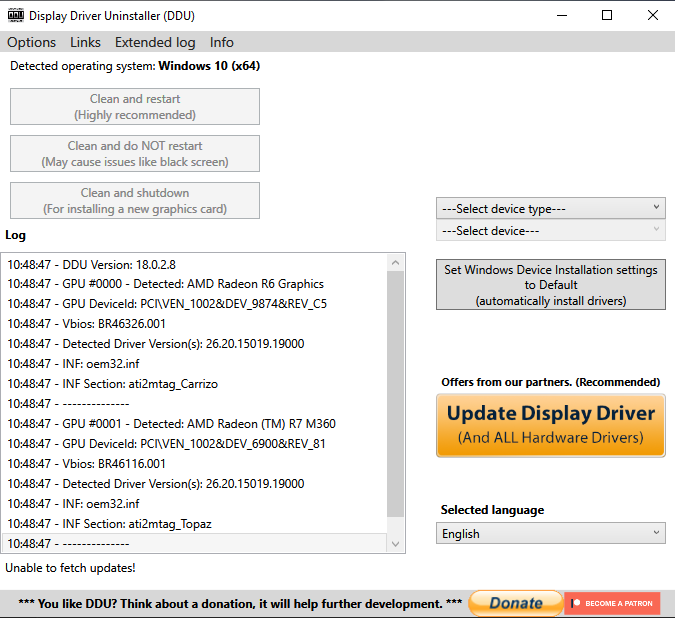675x618 pixels.
Task: Maximize the DDU window
Action: click(607, 15)
